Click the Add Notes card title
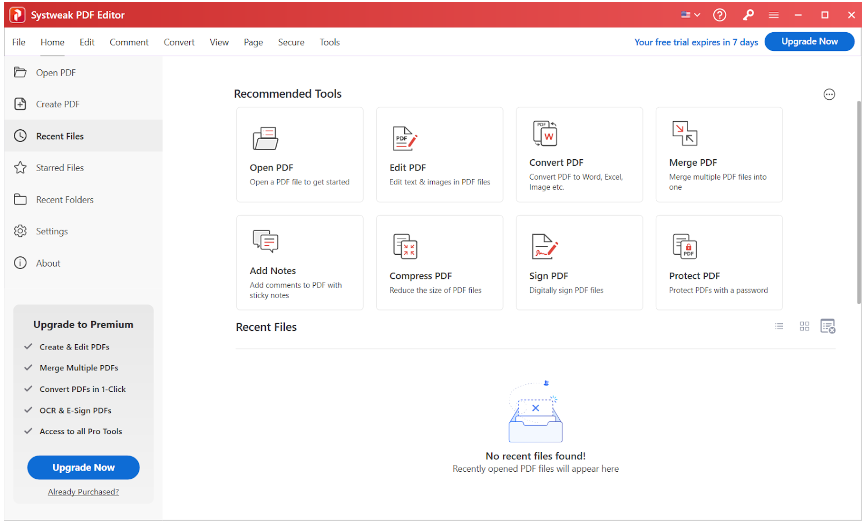 point(273,271)
